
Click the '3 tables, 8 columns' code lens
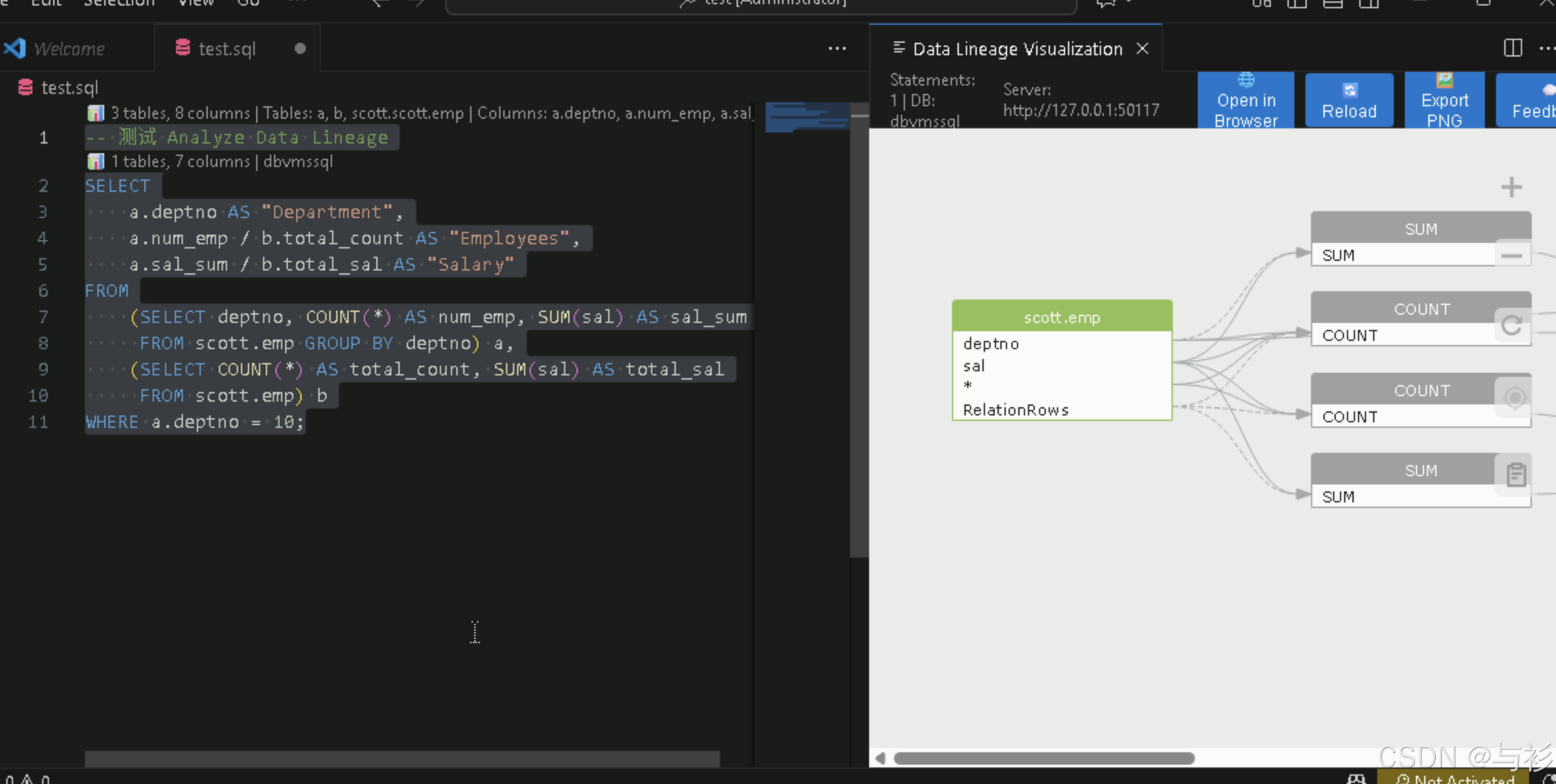point(179,113)
